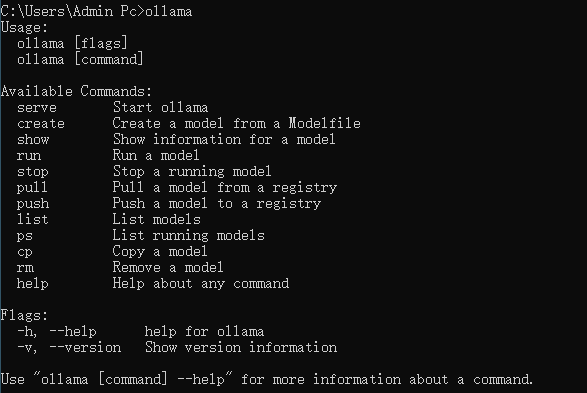Click the 'rm' command entry
Image resolution: width=587 pixels, height=393 pixels.
[25, 268]
